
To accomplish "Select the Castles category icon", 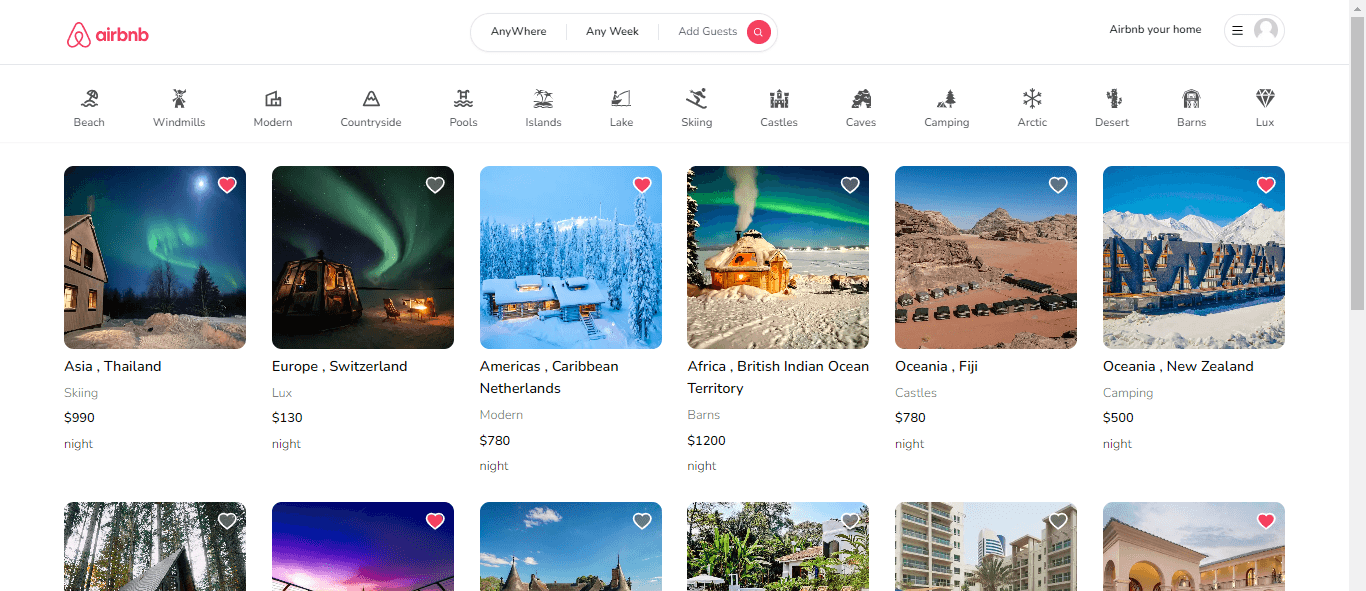I will (779, 98).
